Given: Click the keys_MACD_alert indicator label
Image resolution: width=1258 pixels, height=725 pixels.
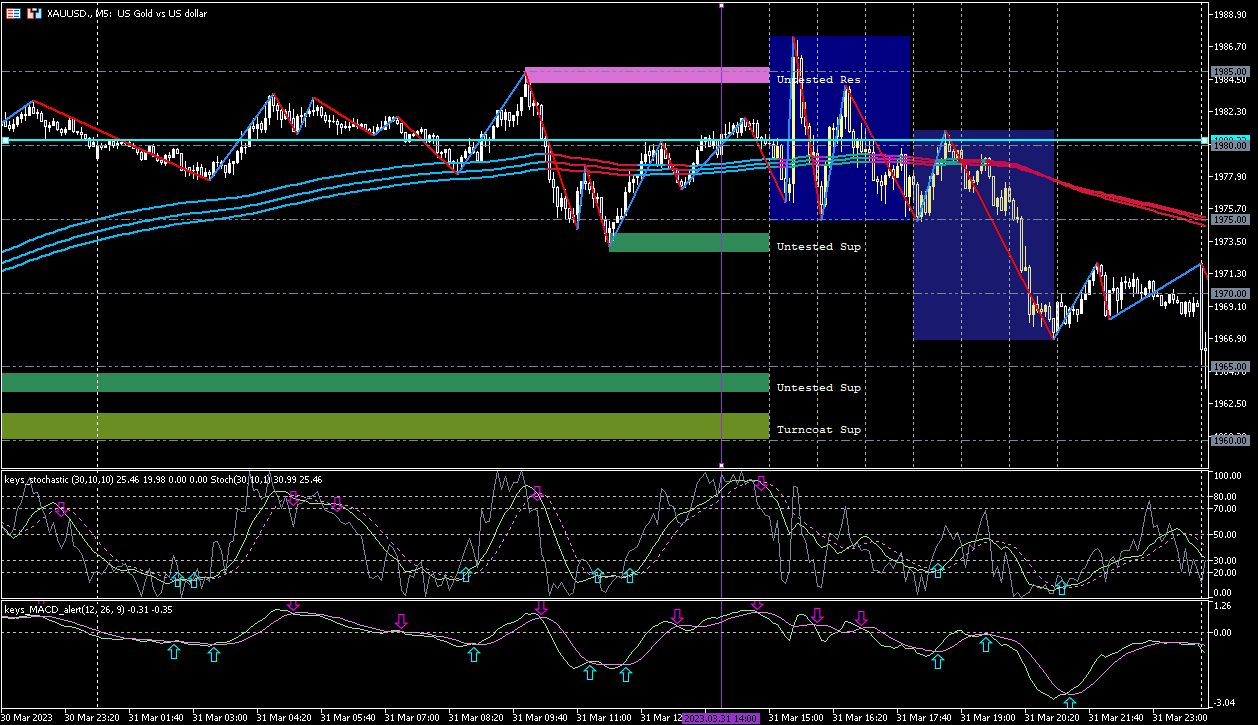Looking at the screenshot, I should (52, 609).
